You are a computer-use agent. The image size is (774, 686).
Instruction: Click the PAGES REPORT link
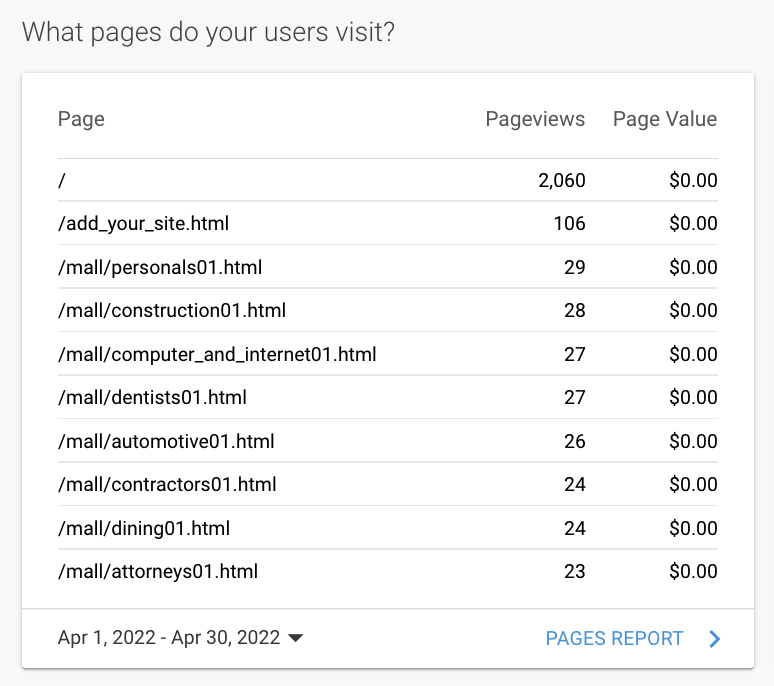point(614,639)
